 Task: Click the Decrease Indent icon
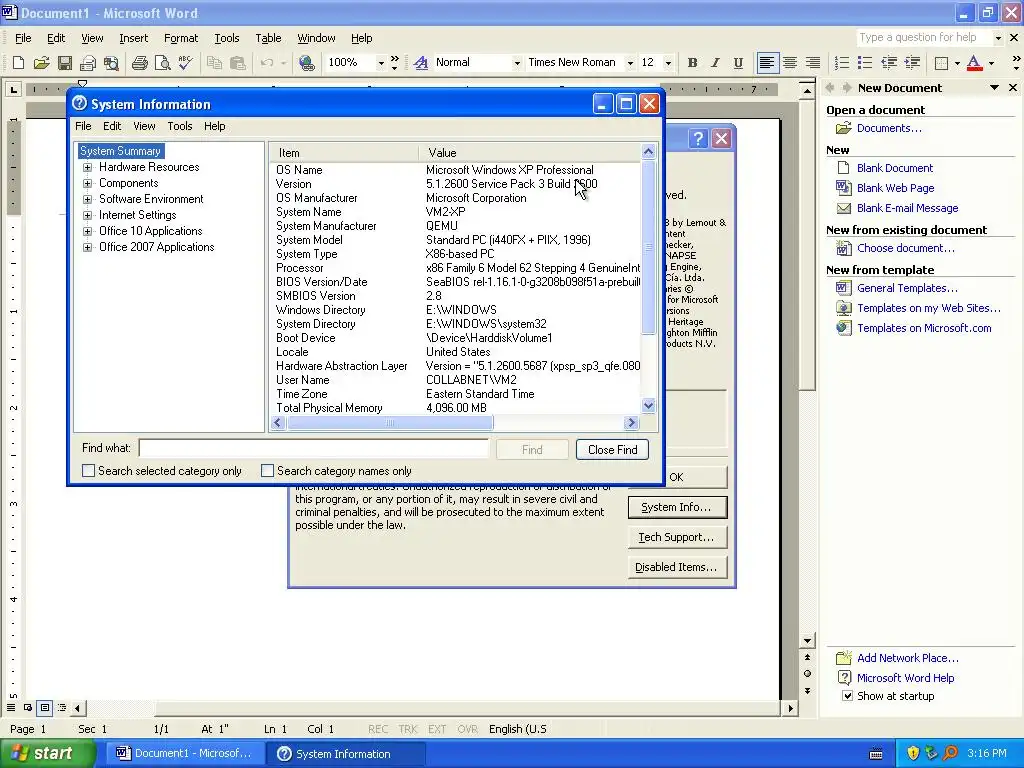click(x=889, y=63)
